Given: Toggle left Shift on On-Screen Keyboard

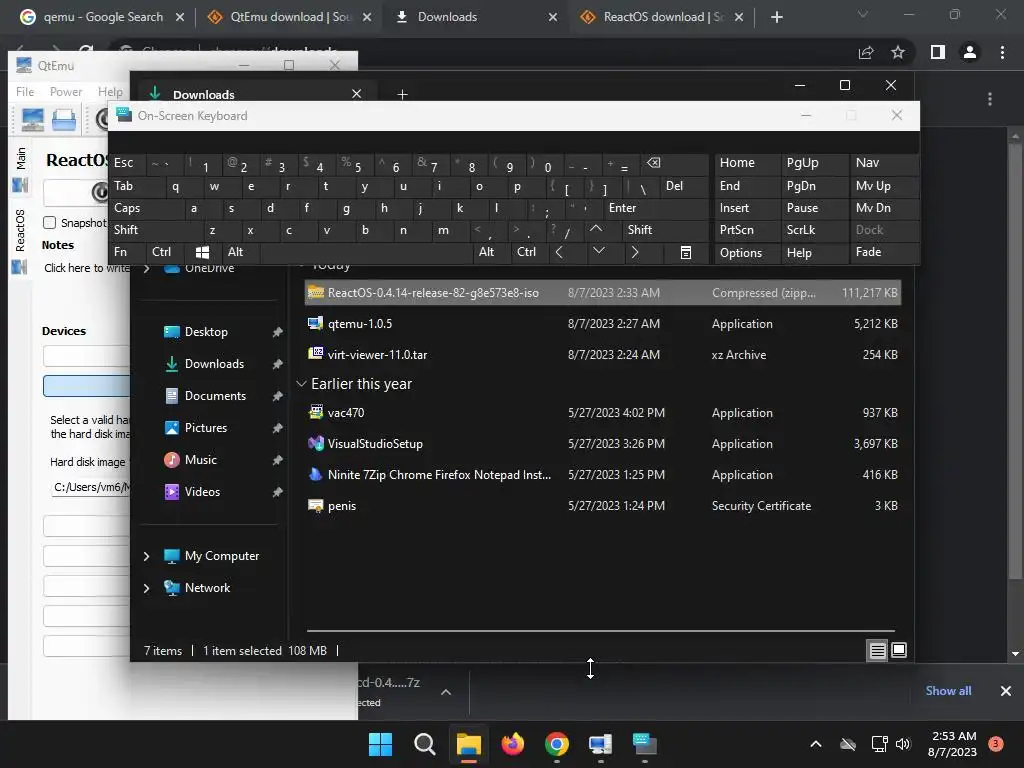Looking at the screenshot, I should 153,230.
